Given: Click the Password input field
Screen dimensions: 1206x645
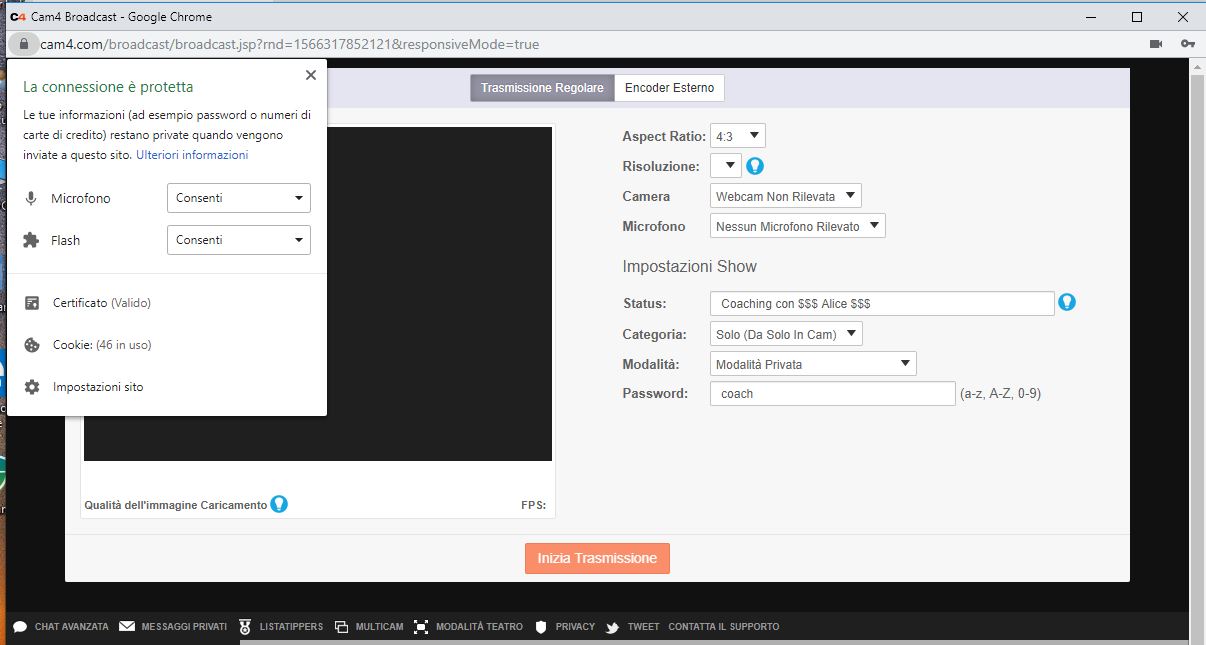Looking at the screenshot, I should [x=832, y=394].
